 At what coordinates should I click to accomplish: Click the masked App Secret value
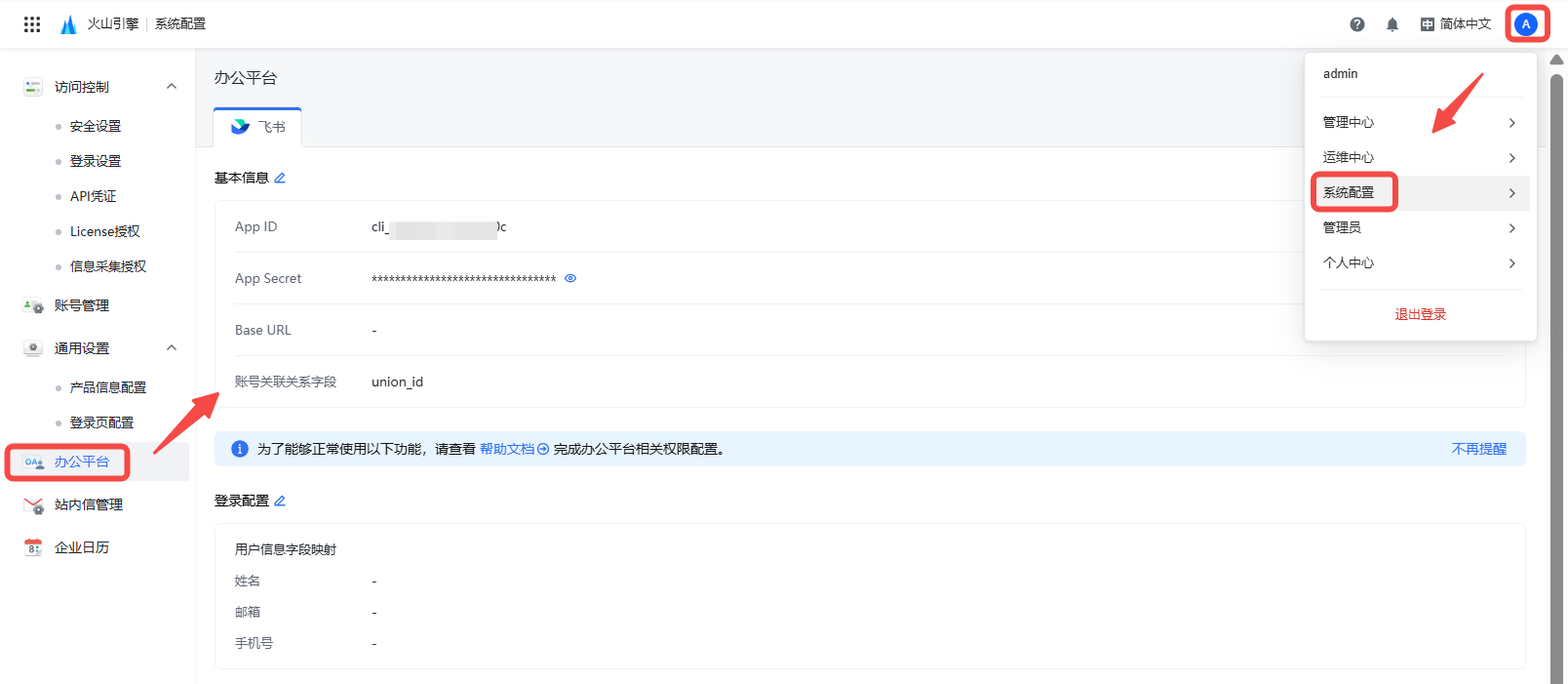[463, 279]
